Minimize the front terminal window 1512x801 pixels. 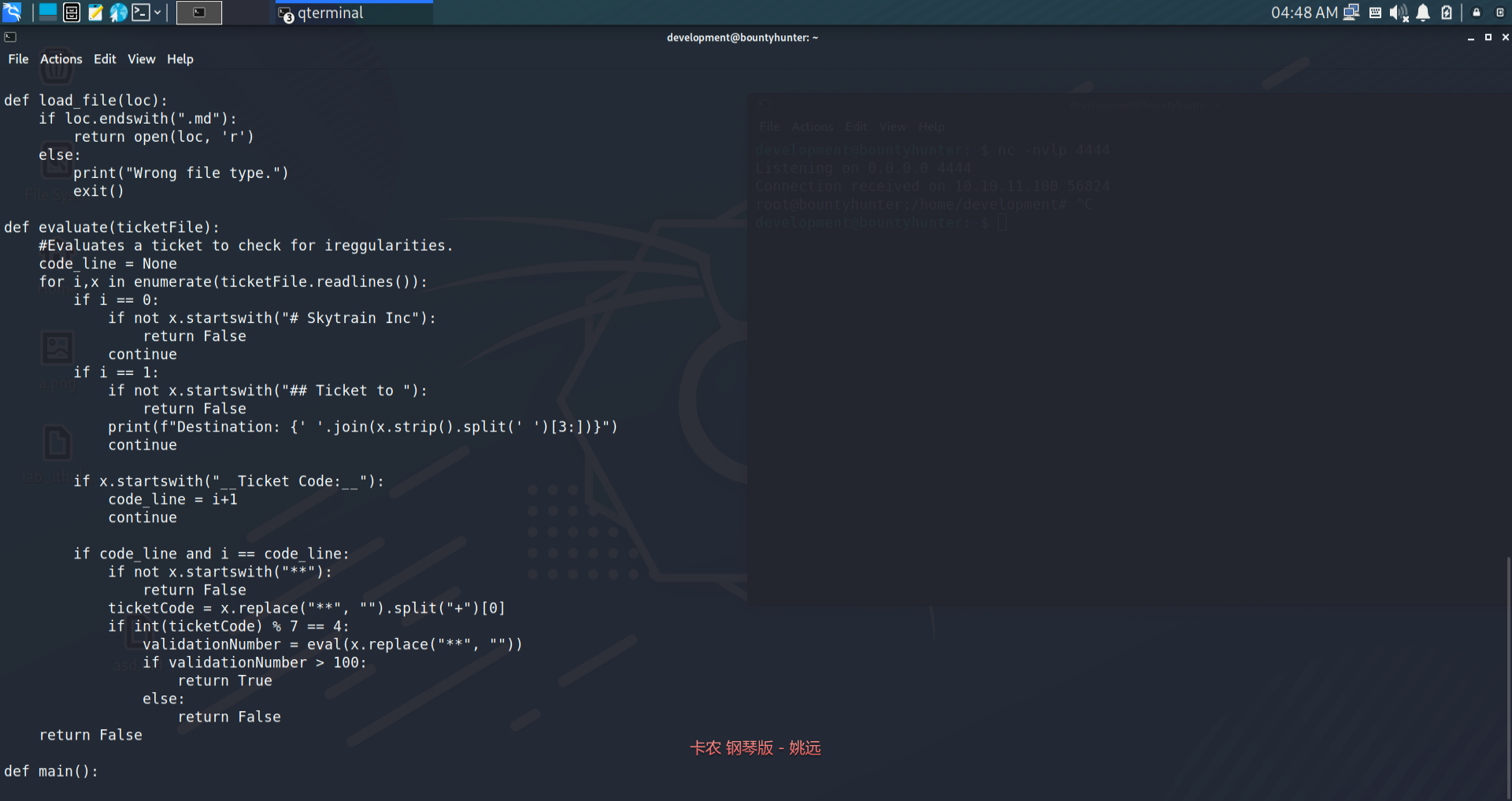[x=1470, y=38]
